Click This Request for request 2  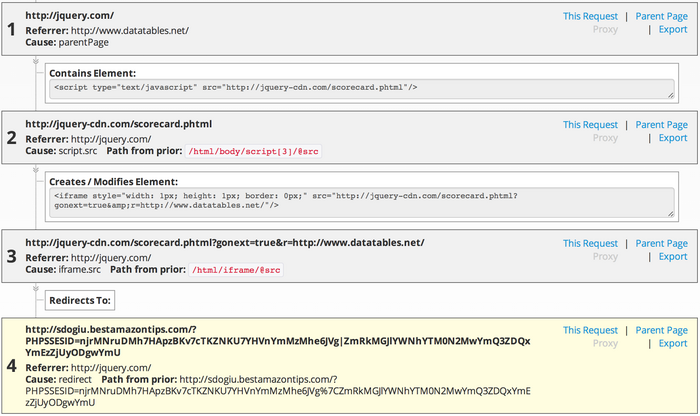click(x=590, y=125)
